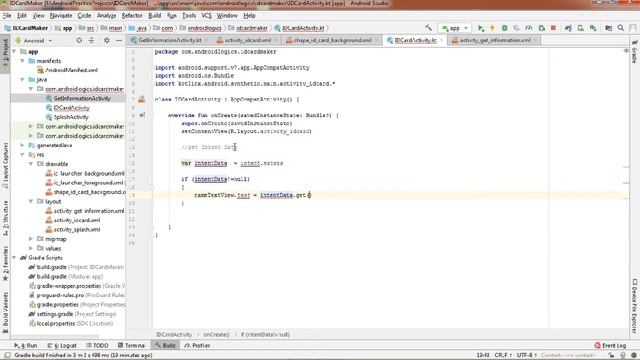Select SplashActivity in project tree

(67, 117)
